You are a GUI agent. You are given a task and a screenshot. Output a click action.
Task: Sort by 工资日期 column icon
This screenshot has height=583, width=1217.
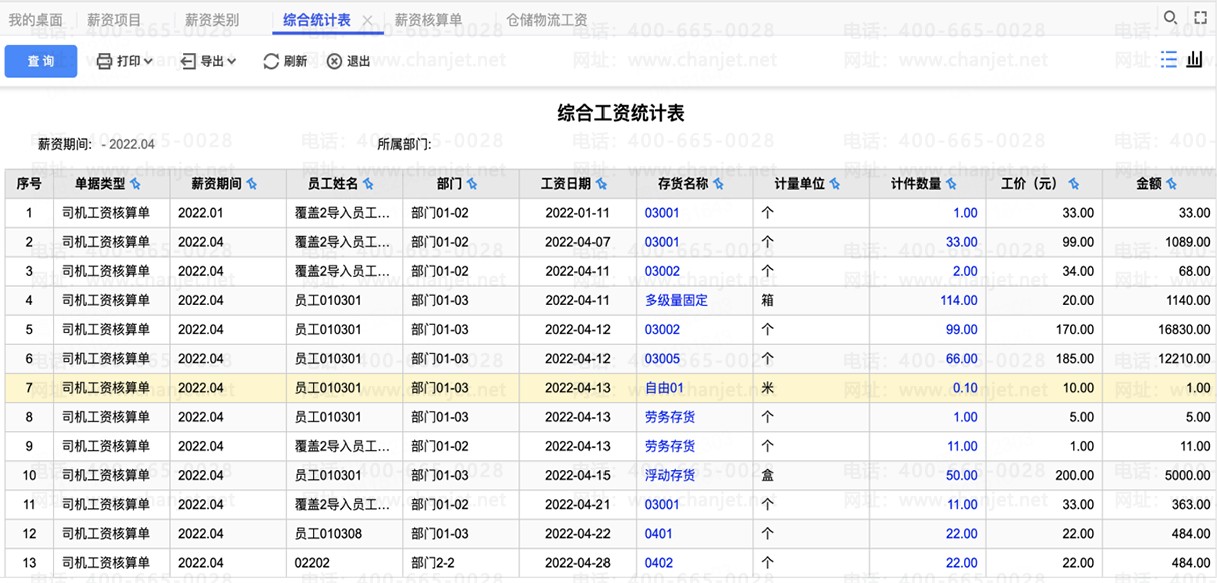(601, 185)
